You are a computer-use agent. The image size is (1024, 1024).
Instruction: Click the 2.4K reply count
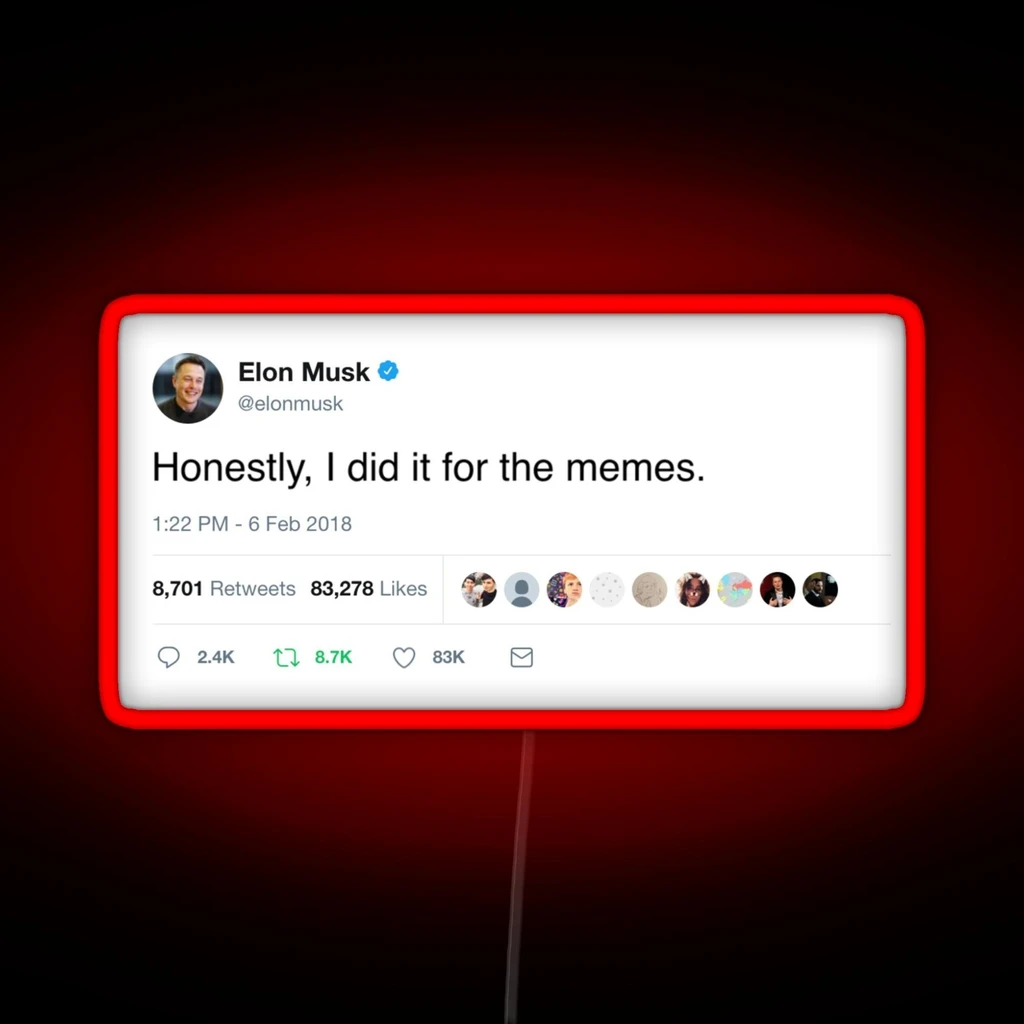tap(216, 657)
